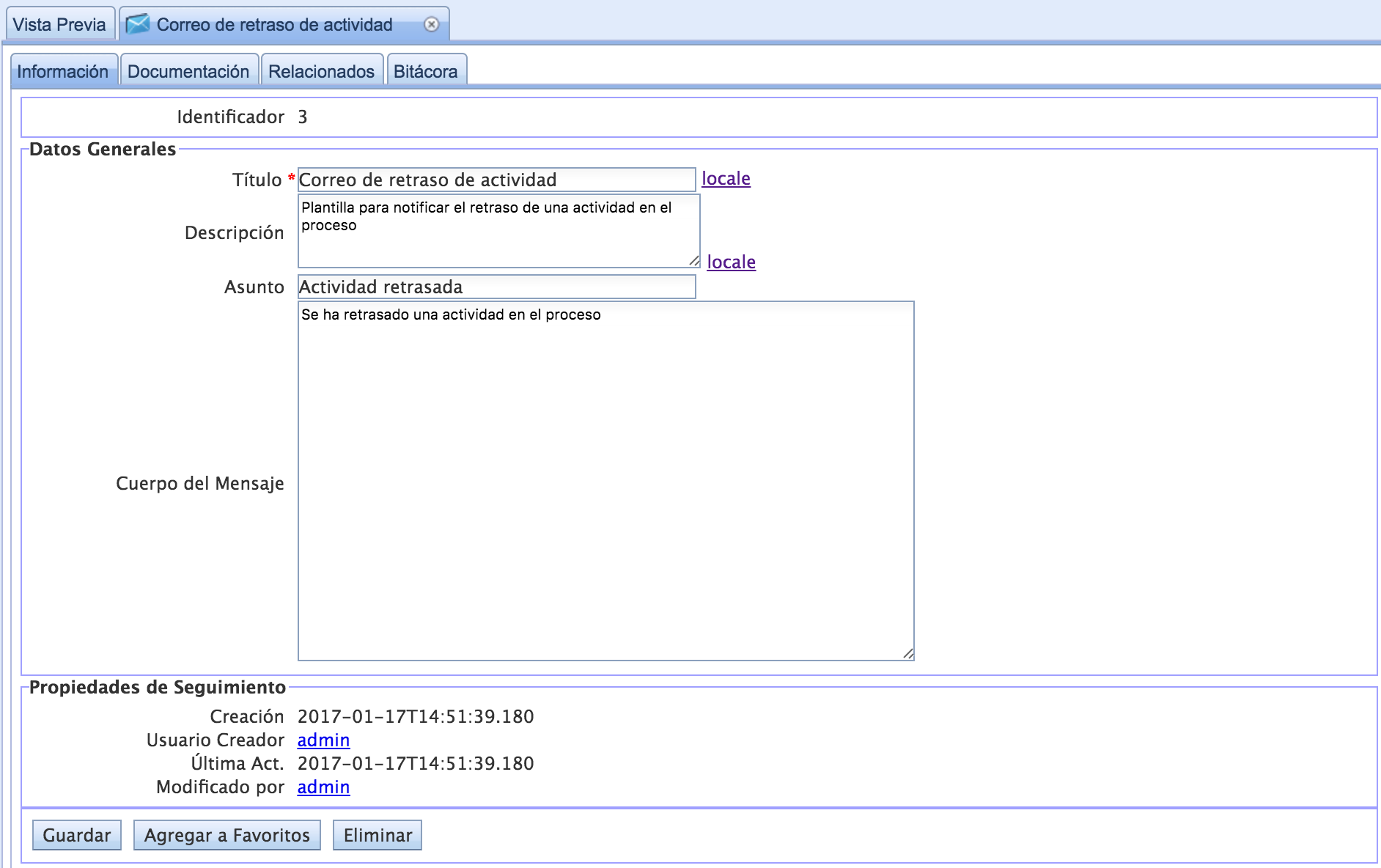This screenshot has height=868, width=1381.
Task: Click the Identificador label
Action: point(231,117)
